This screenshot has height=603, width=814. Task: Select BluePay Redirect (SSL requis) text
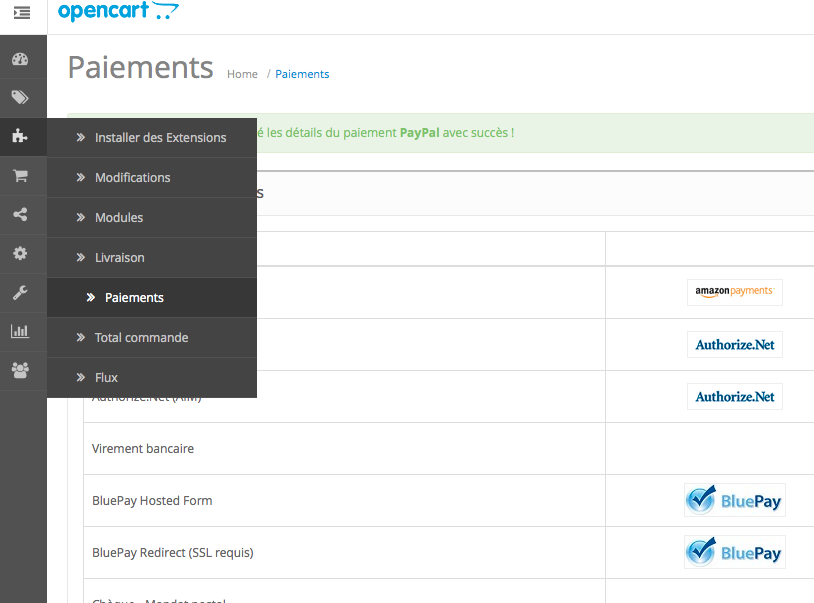(173, 553)
